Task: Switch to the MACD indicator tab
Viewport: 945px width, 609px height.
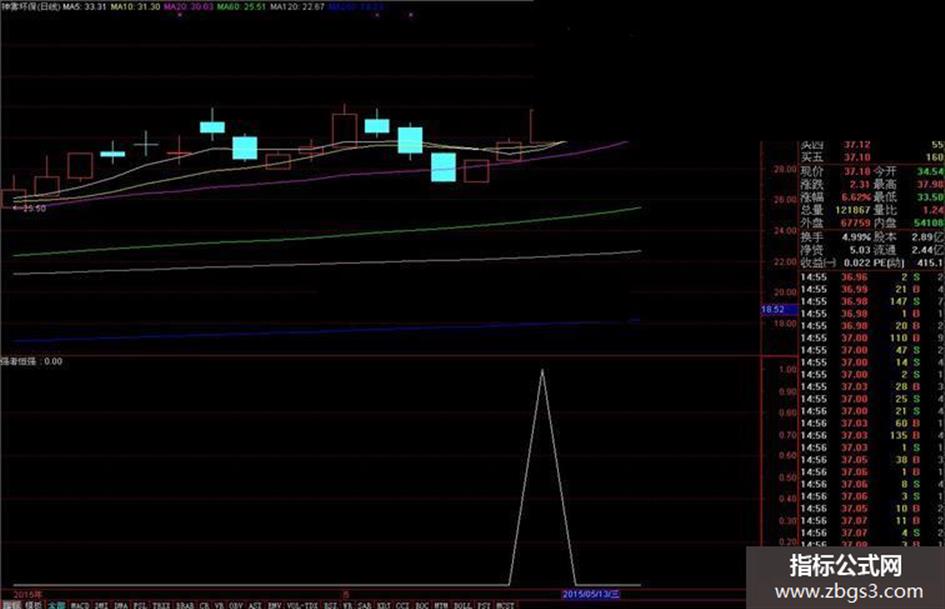Action: click(80, 605)
